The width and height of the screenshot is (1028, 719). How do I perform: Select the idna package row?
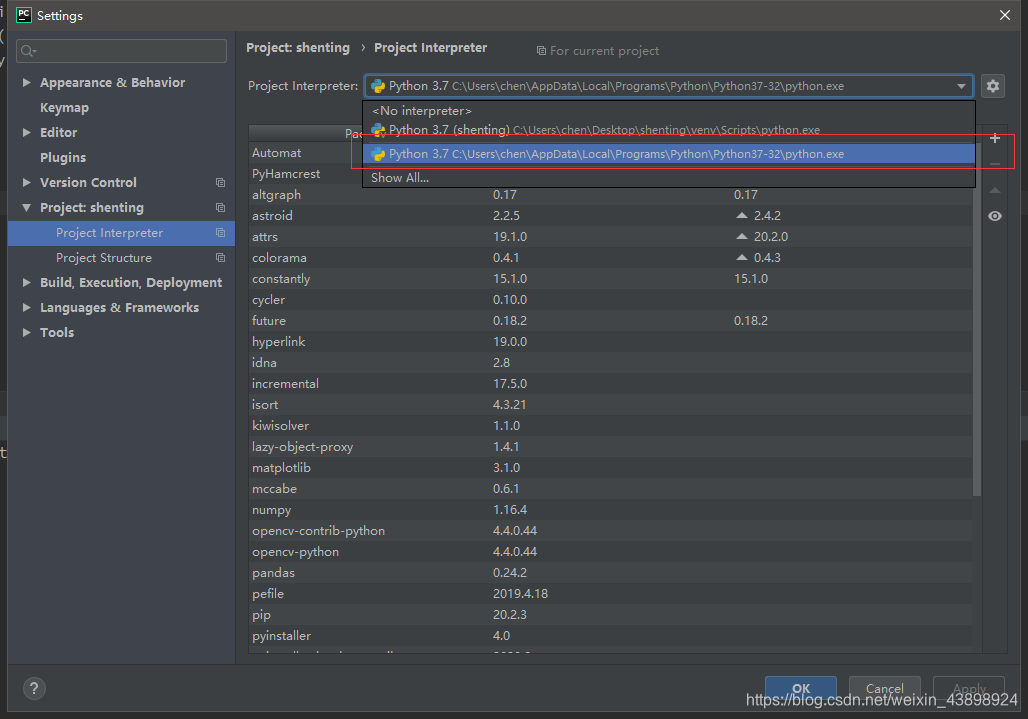[x=610, y=362]
